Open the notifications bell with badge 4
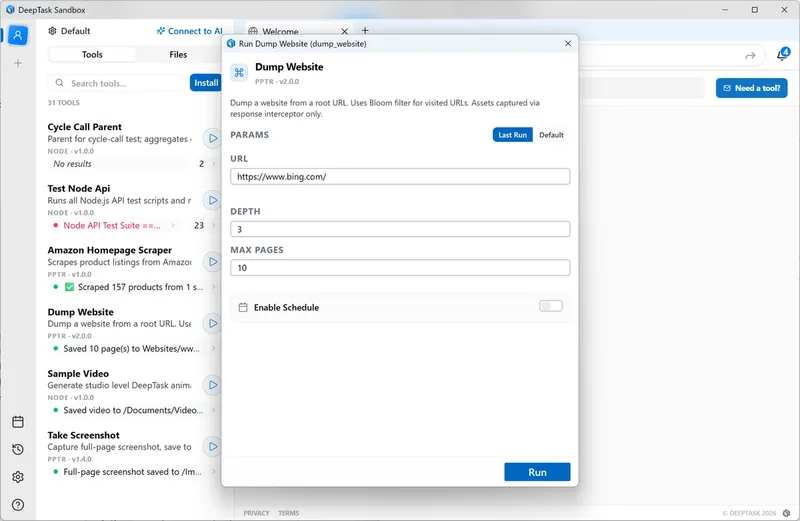The height and width of the screenshot is (521, 800). [x=782, y=55]
